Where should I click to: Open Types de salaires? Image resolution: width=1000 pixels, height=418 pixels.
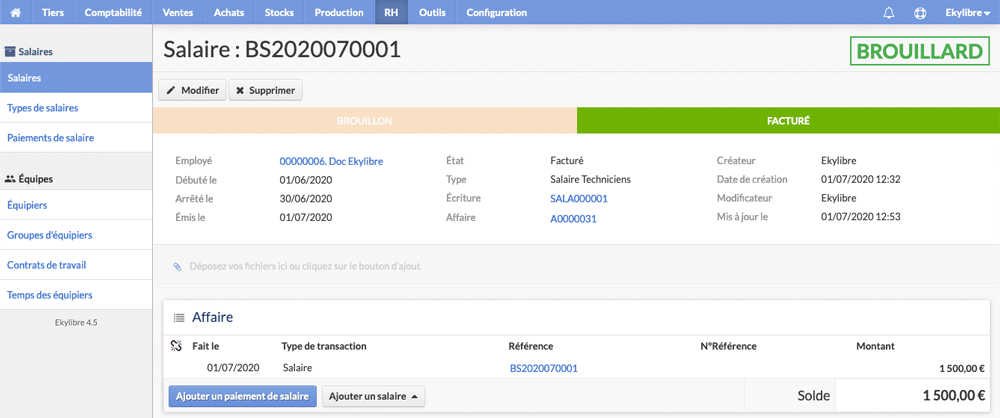(76, 108)
